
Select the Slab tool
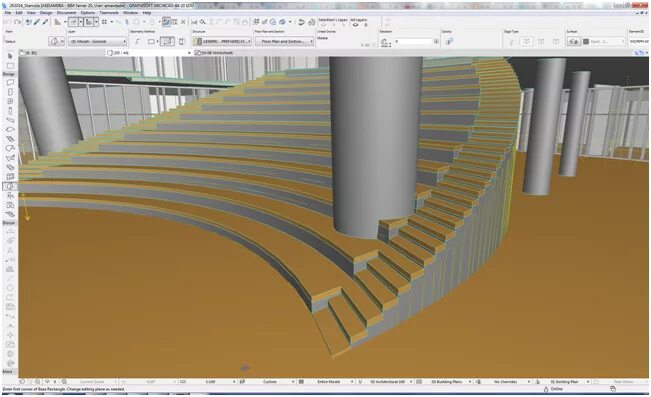click(10, 130)
